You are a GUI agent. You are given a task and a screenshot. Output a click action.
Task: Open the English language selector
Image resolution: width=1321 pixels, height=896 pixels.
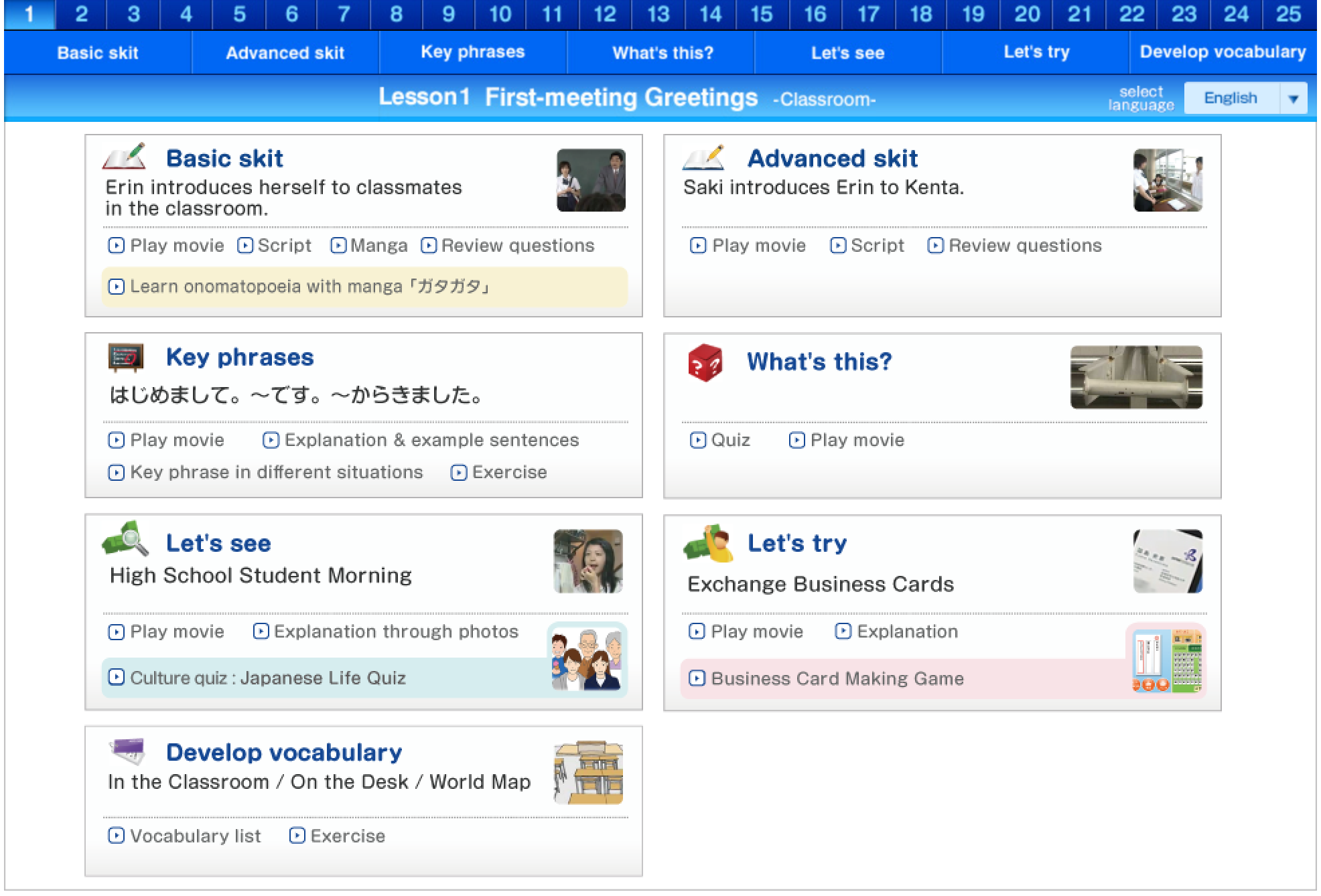tap(1231, 97)
